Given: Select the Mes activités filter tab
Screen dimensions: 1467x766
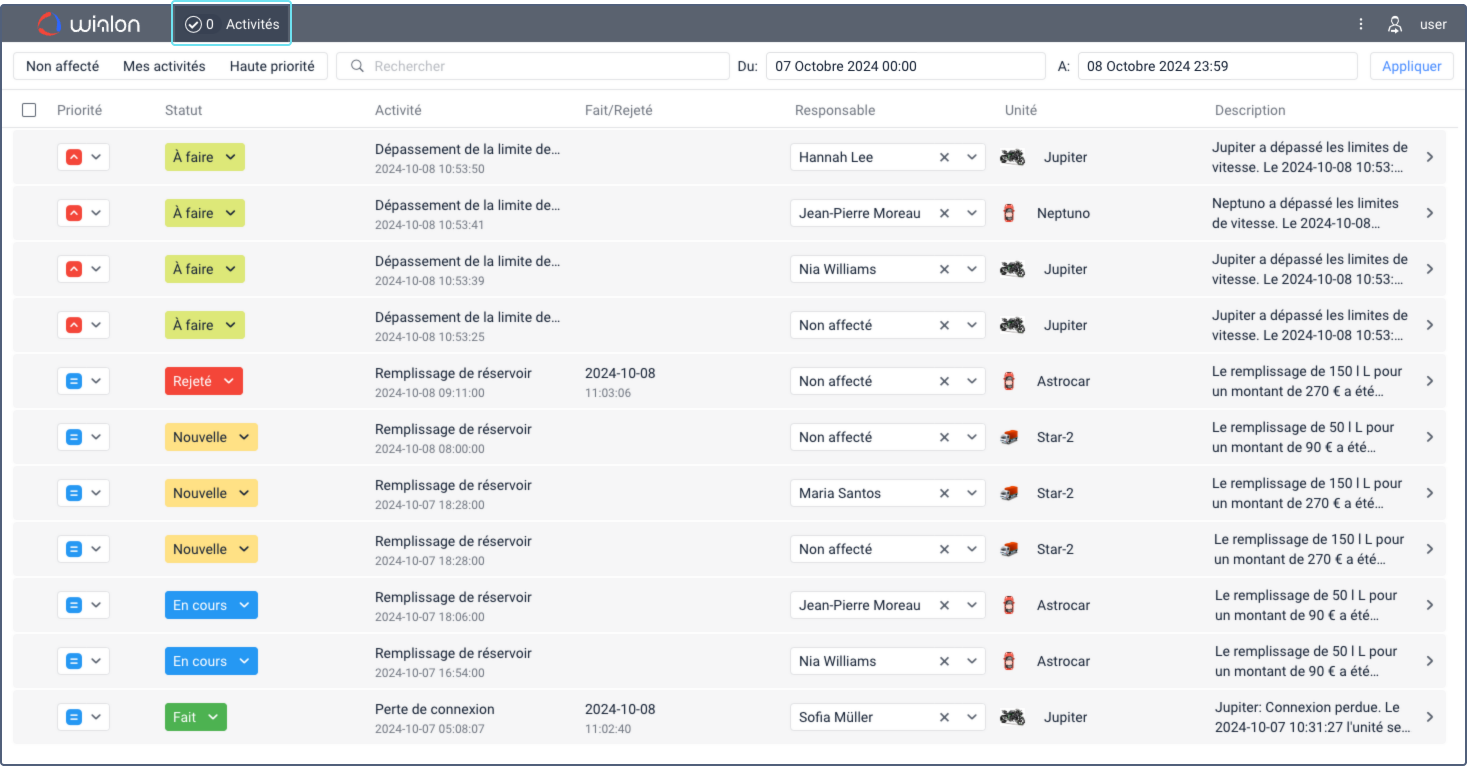Looking at the screenshot, I should pyautogui.click(x=164, y=66).
